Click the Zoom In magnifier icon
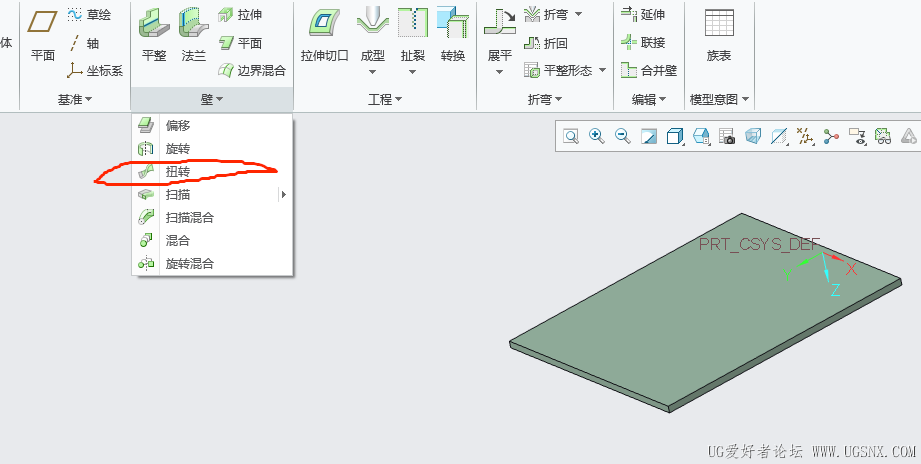Screen dimensions: 921x464 [x=597, y=137]
